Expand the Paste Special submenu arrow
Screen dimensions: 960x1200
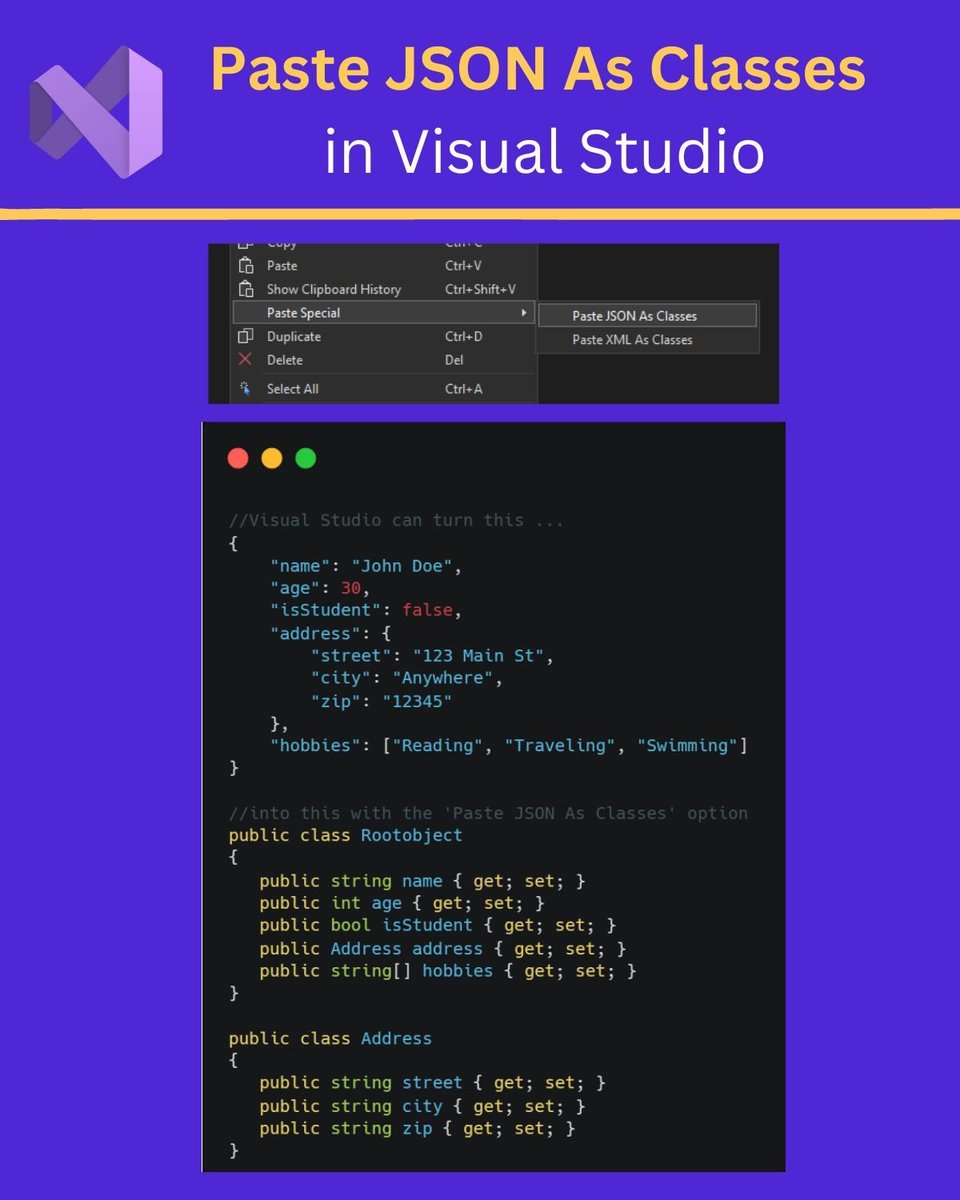tap(524, 313)
